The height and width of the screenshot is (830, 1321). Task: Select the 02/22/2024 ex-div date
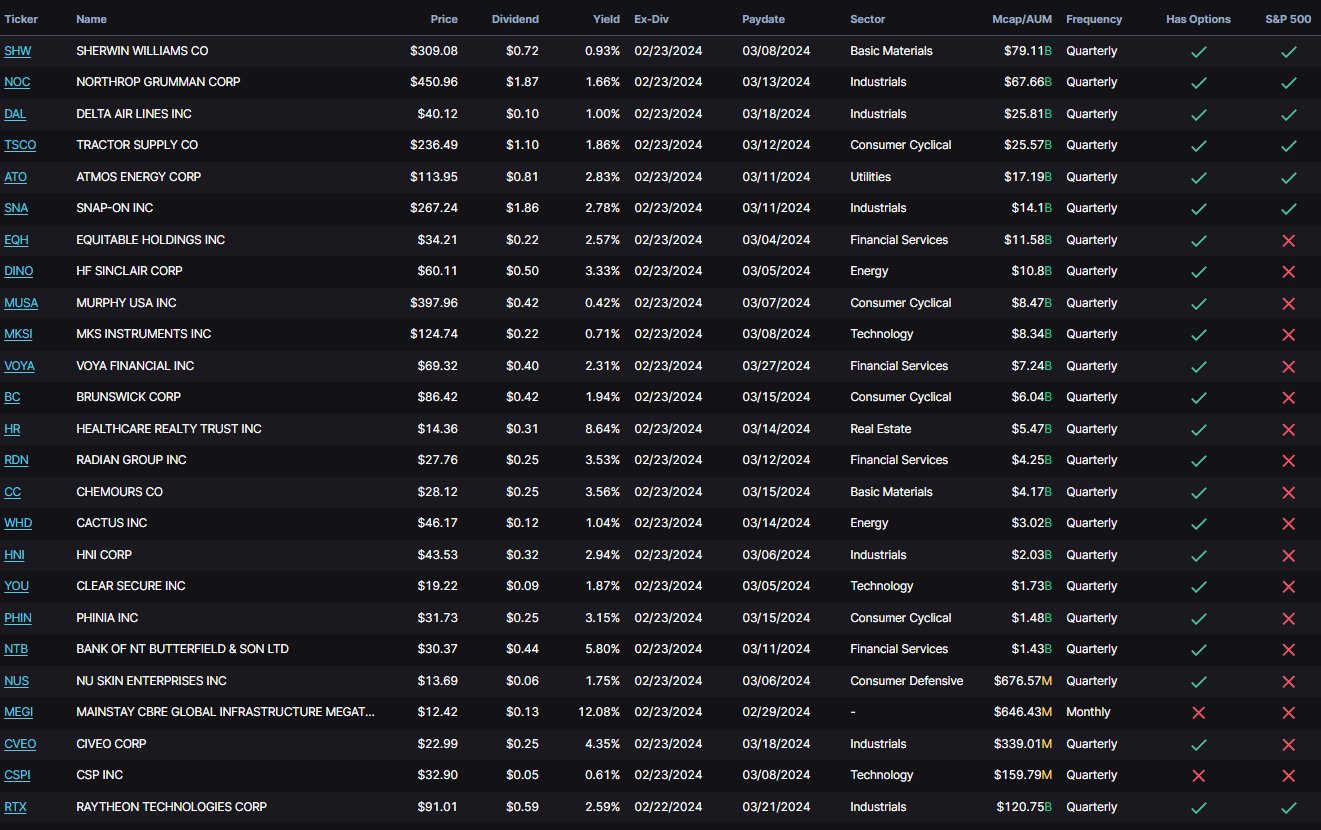click(x=668, y=807)
